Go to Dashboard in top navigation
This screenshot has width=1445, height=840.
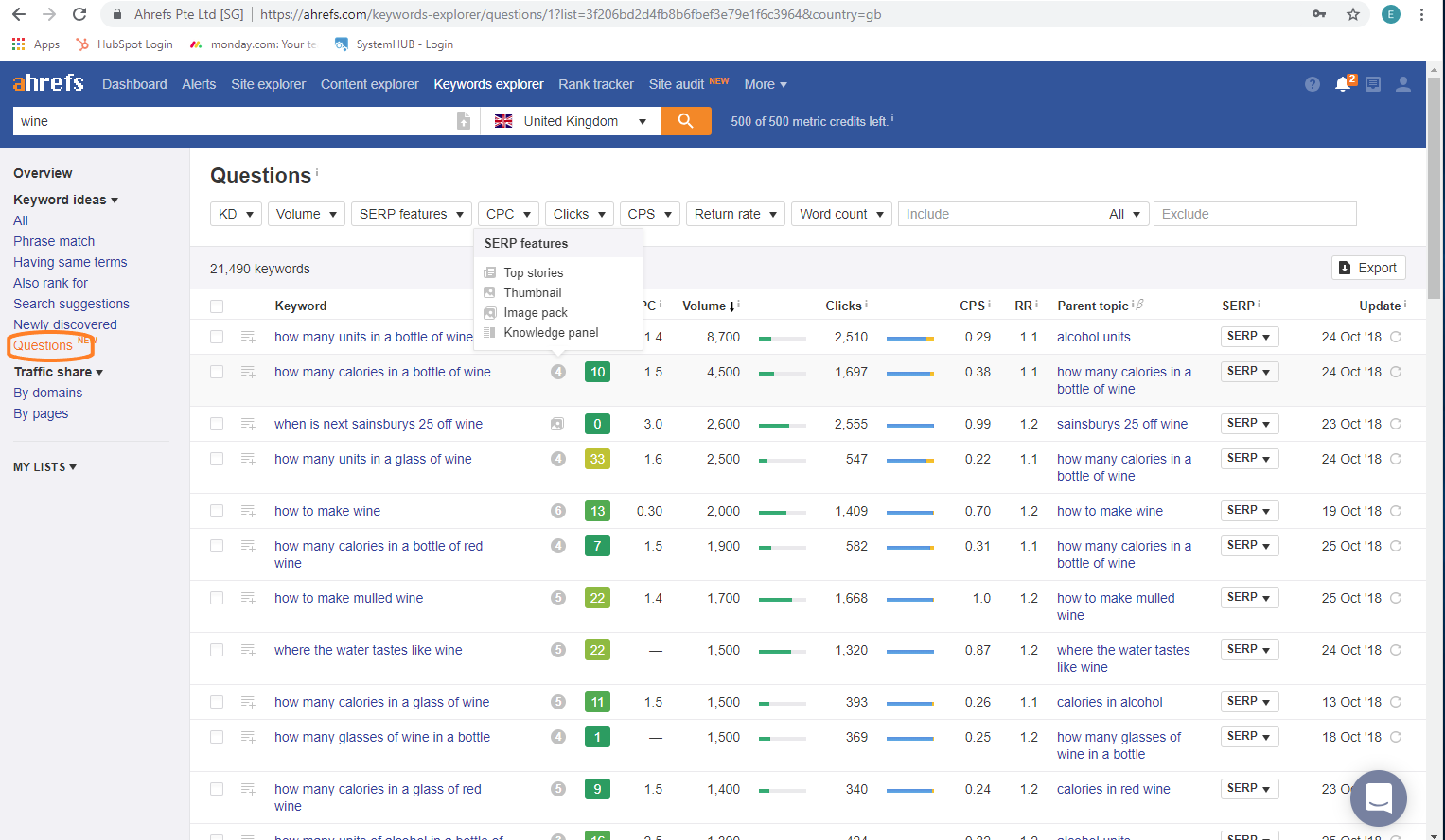(134, 84)
